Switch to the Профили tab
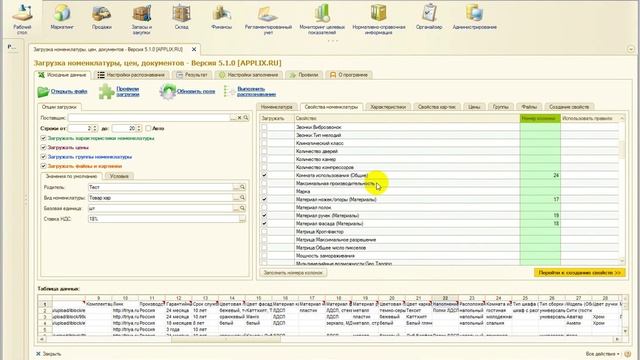This screenshot has height=360, width=640. click(x=304, y=75)
